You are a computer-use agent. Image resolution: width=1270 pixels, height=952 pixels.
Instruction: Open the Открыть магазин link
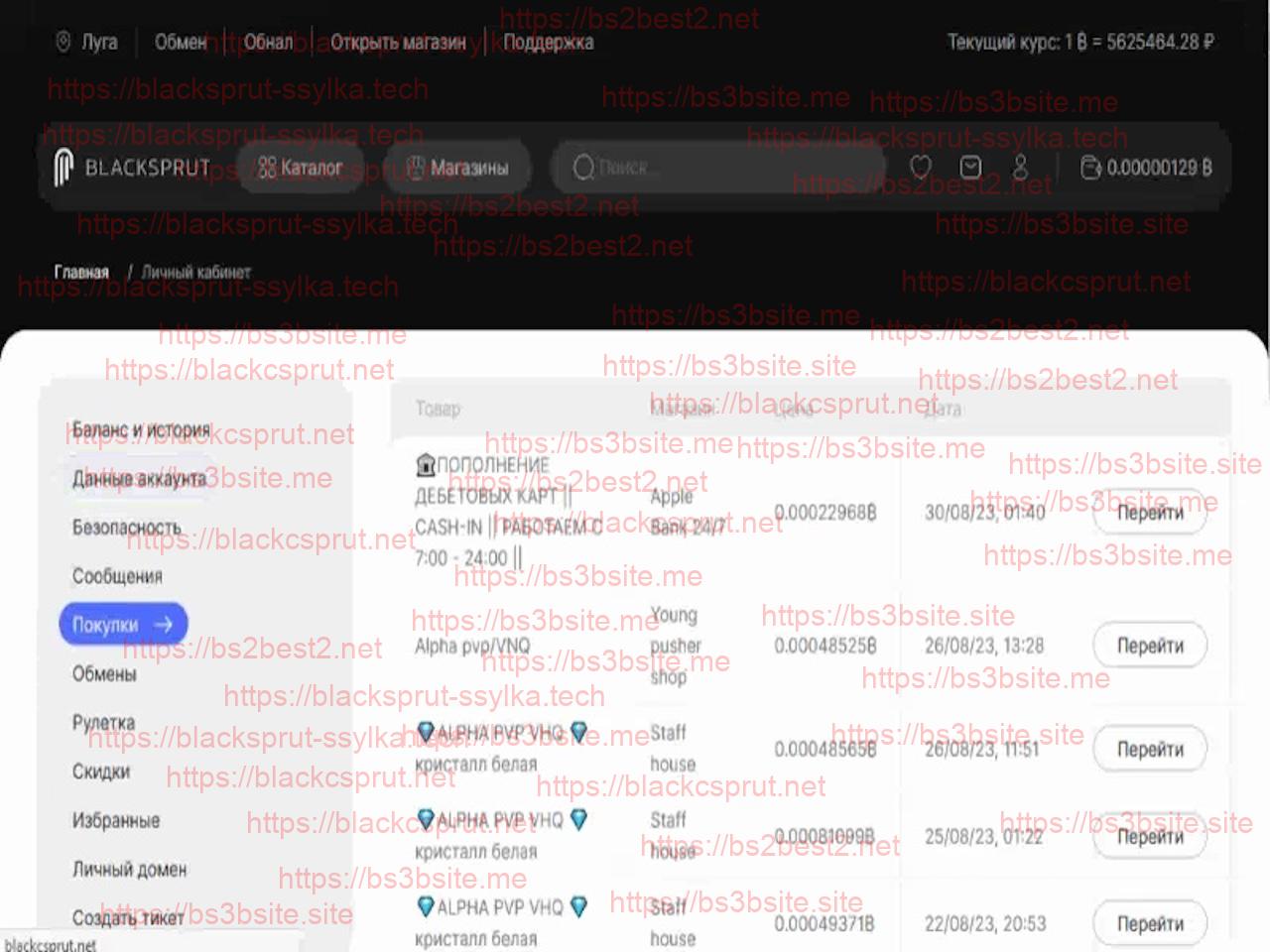pos(398,42)
